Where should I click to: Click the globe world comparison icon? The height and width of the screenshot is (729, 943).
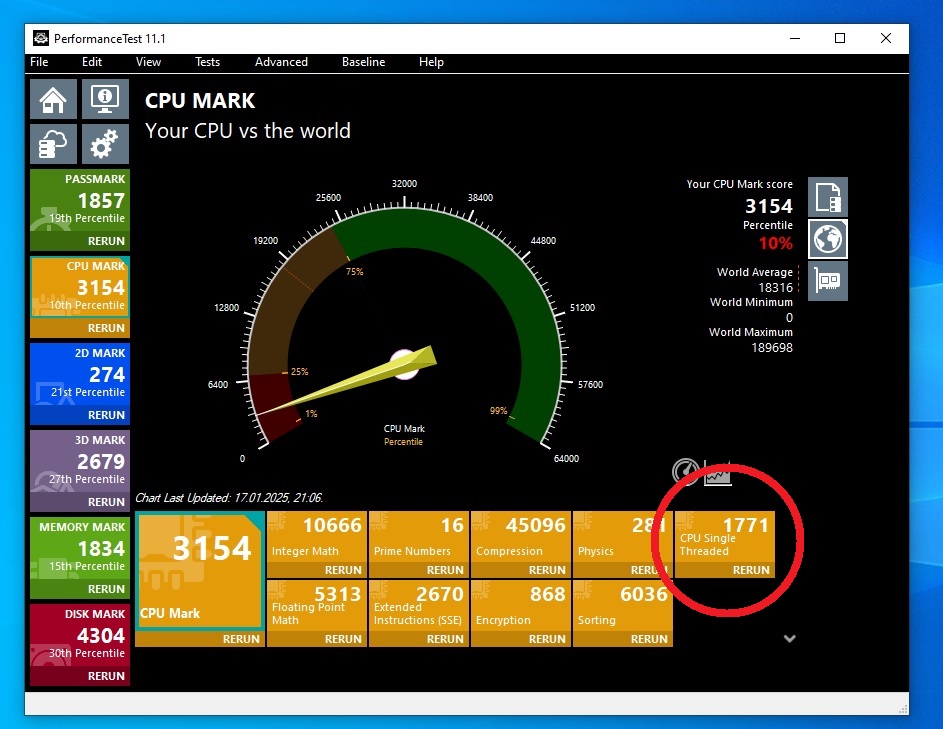pos(828,239)
